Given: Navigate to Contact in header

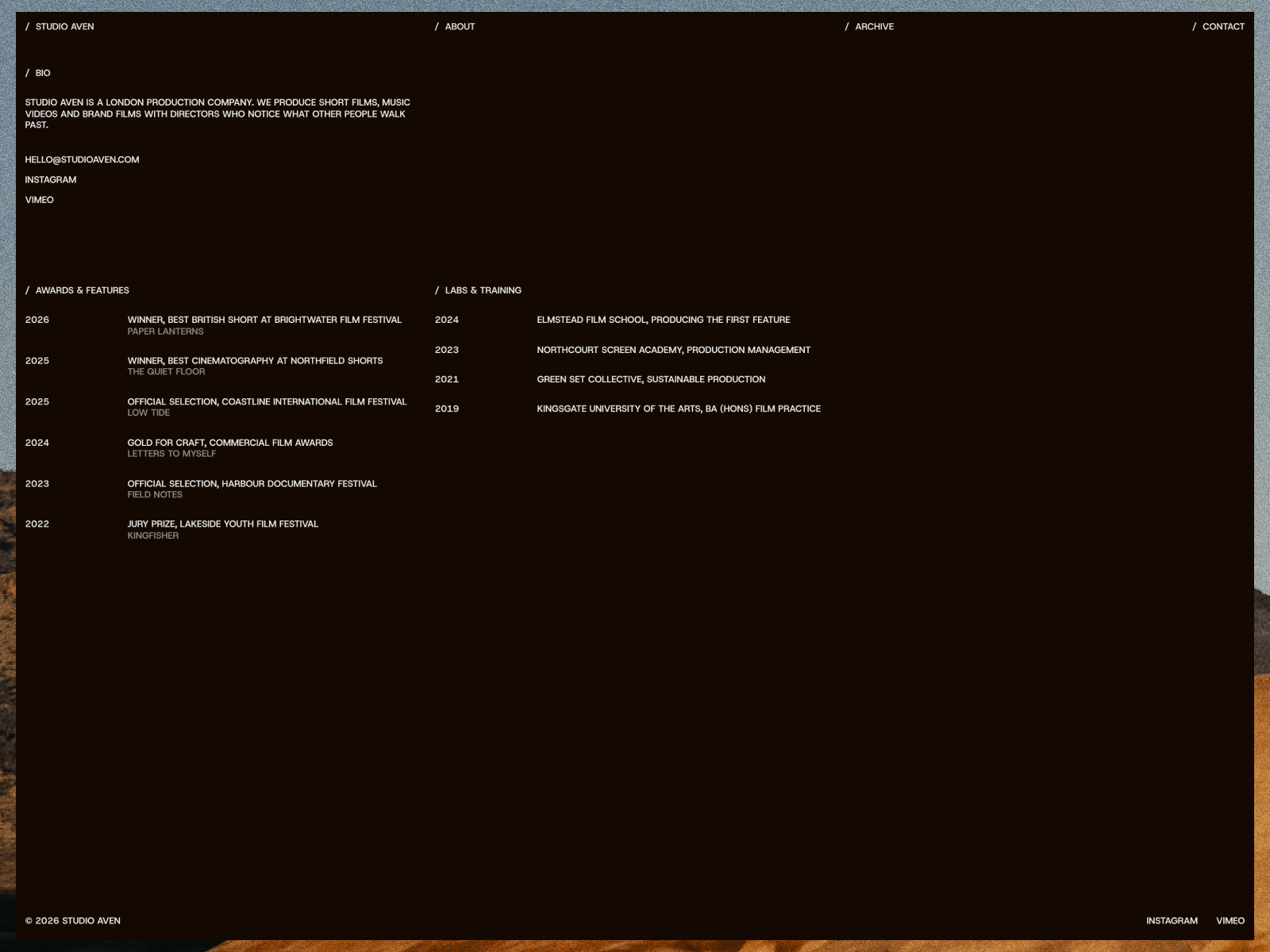Looking at the screenshot, I should 1218,26.
